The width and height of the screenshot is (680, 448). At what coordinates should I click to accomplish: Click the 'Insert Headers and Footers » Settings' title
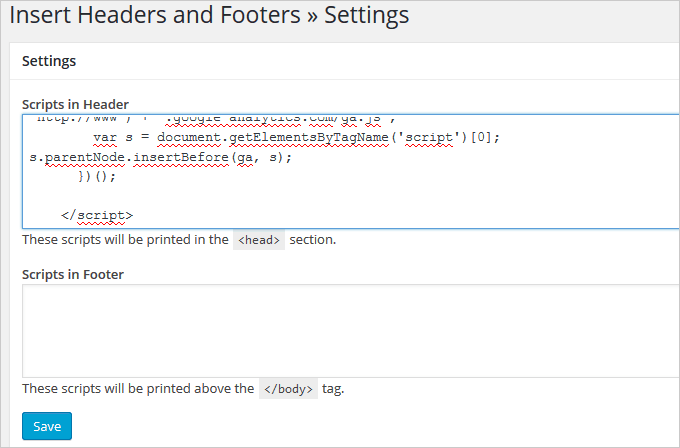pyautogui.click(x=209, y=15)
